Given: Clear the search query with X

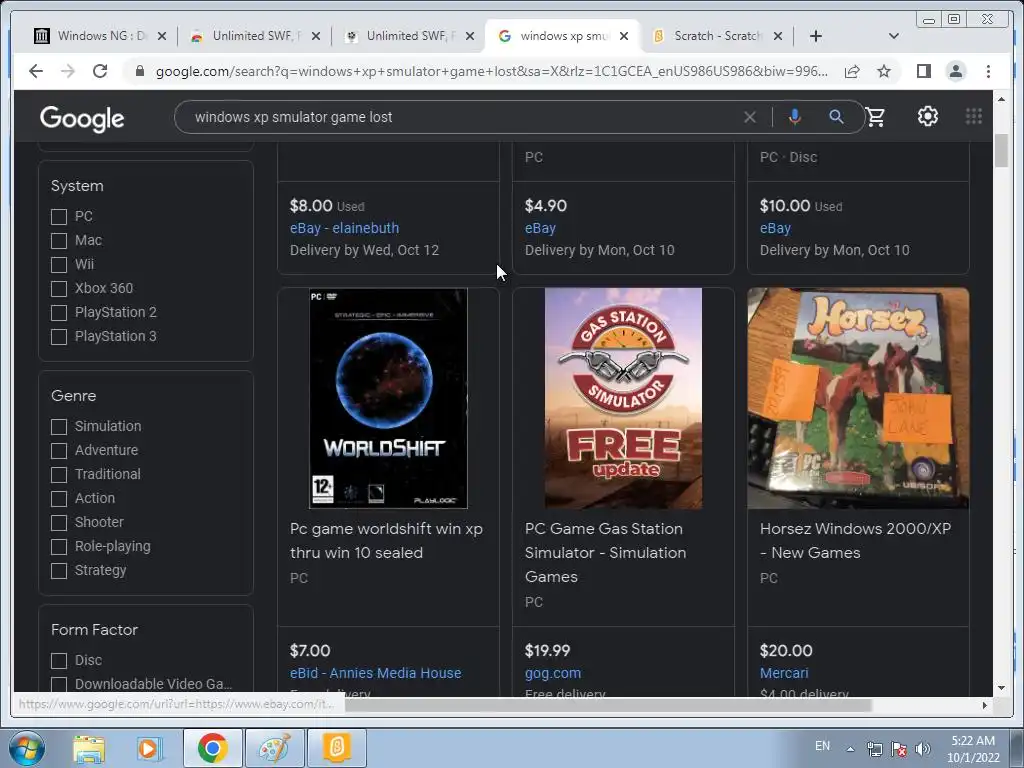Looking at the screenshot, I should click(x=750, y=117).
